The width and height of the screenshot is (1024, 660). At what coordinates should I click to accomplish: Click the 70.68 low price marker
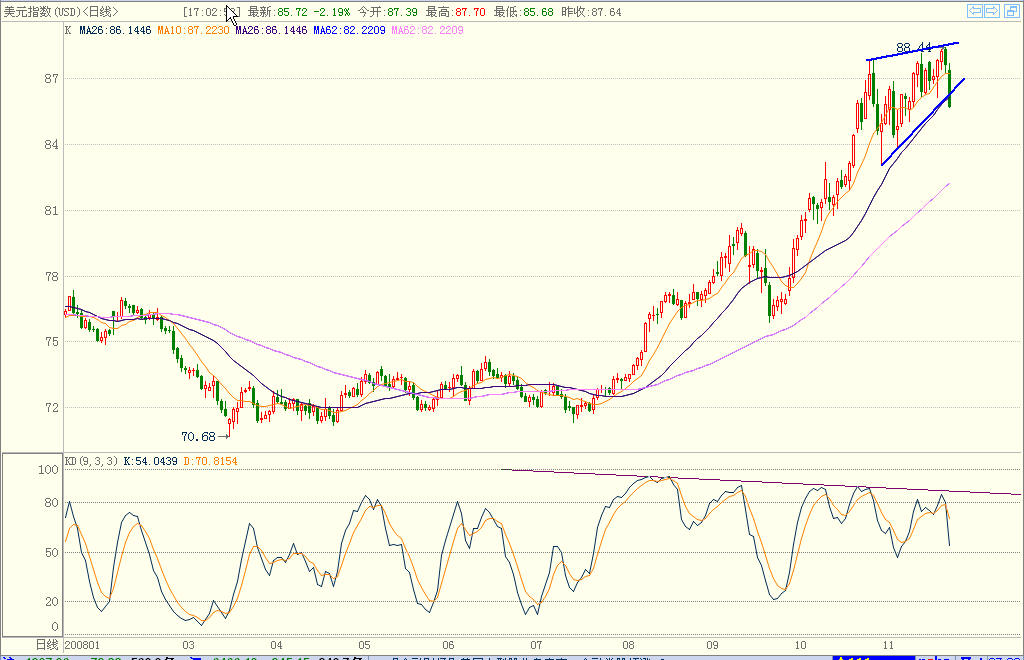(199, 436)
